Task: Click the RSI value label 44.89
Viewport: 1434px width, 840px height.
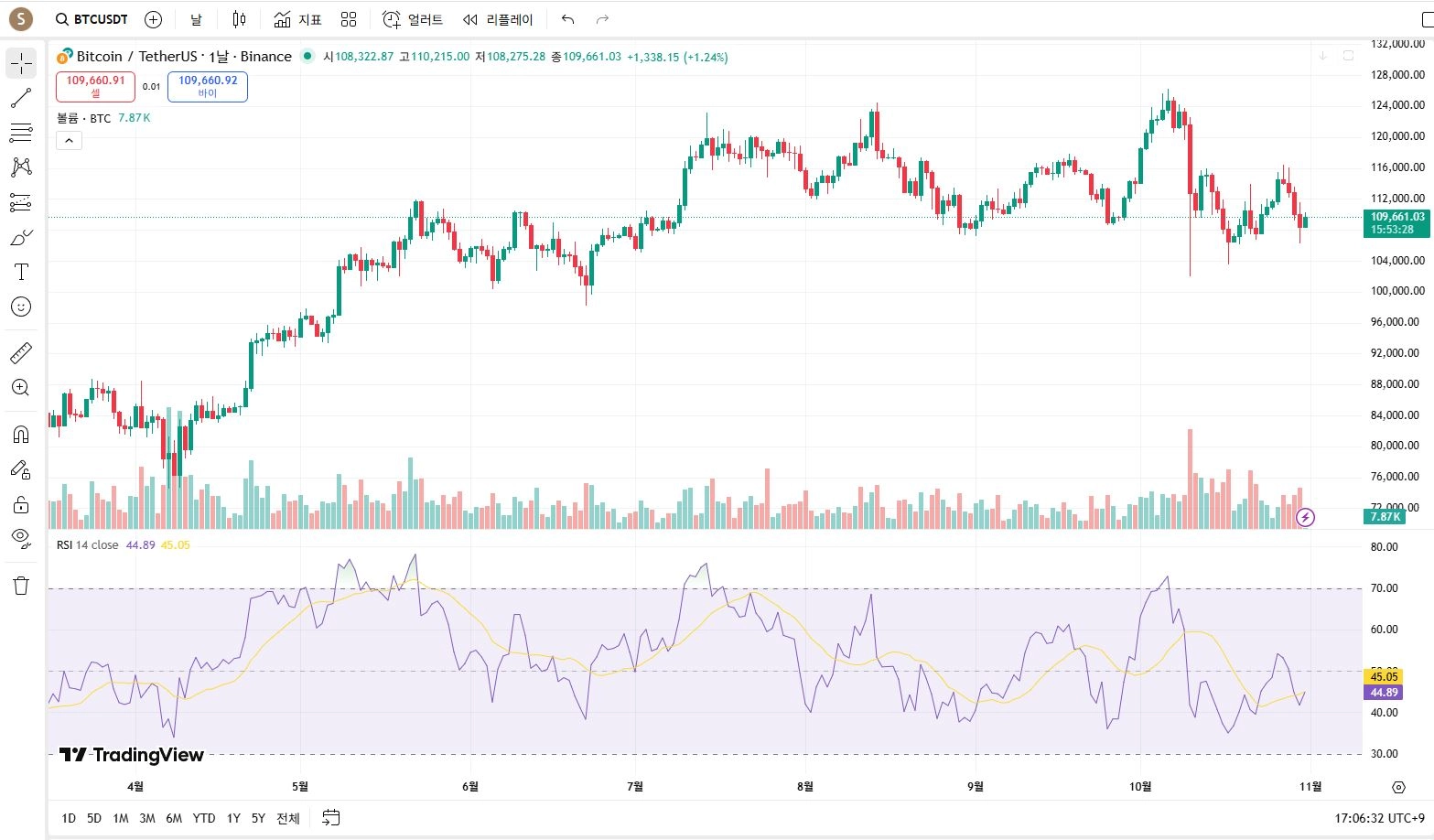Action: (1384, 693)
